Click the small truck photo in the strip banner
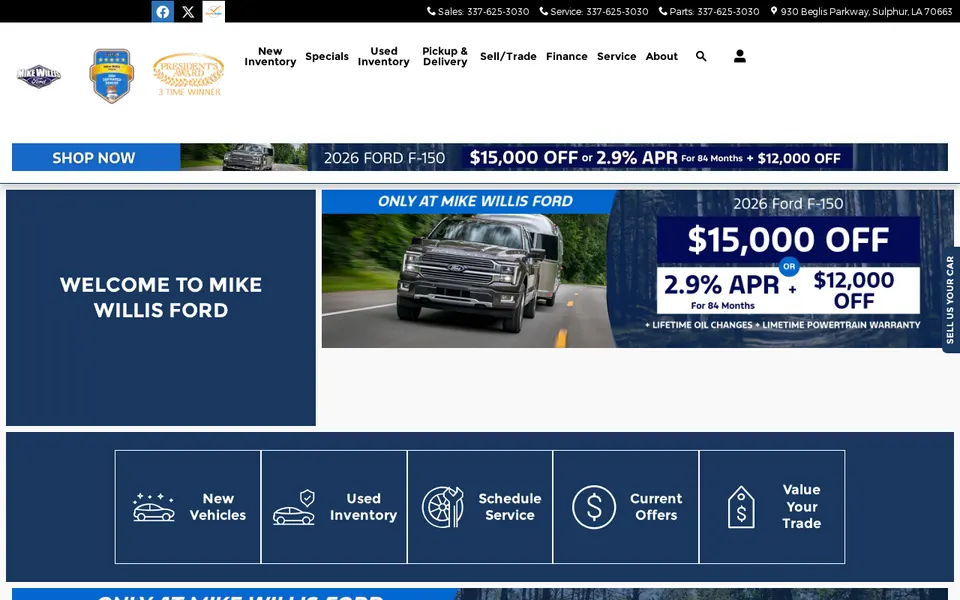 point(245,157)
